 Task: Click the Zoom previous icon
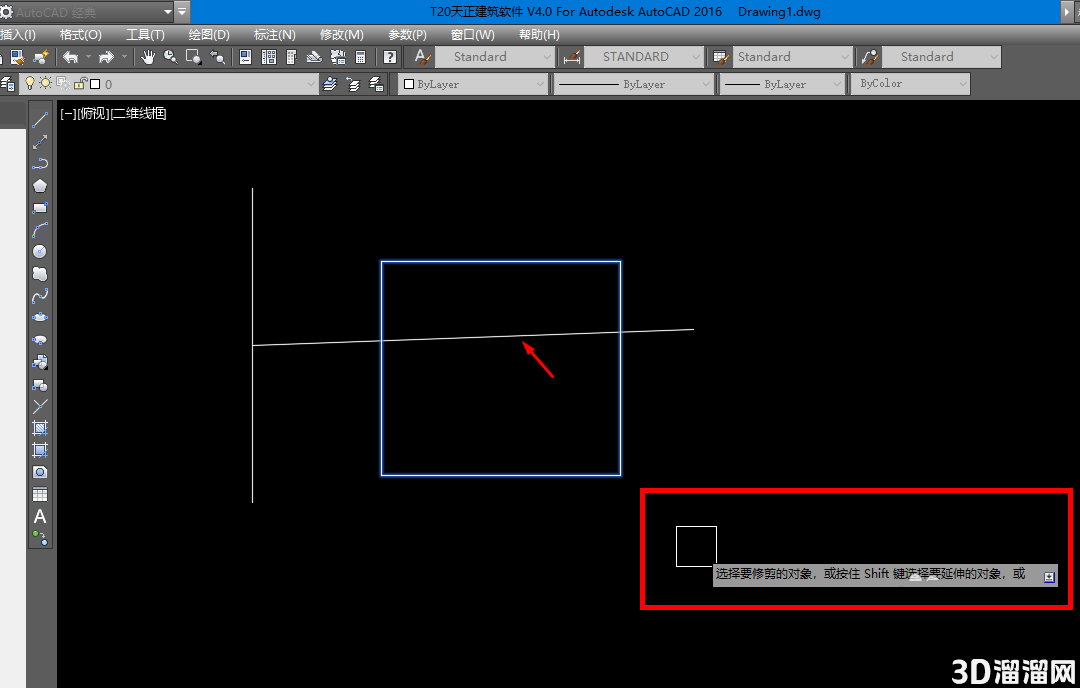tap(218, 57)
